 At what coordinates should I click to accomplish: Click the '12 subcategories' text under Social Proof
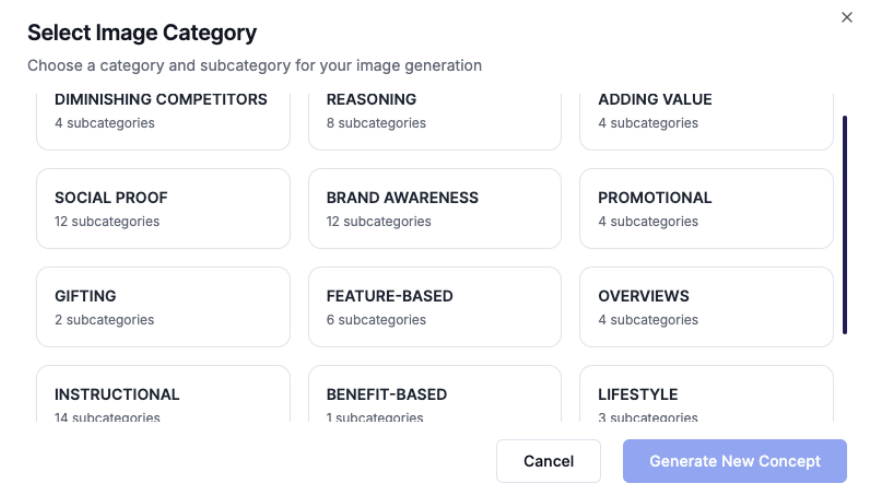tap(107, 221)
